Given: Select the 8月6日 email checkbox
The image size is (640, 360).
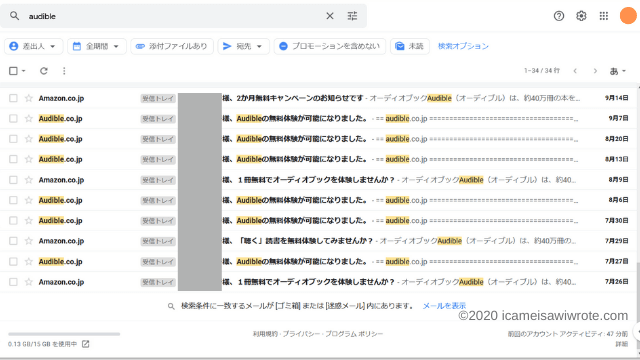Looking at the screenshot, I should pyautogui.click(x=13, y=200).
